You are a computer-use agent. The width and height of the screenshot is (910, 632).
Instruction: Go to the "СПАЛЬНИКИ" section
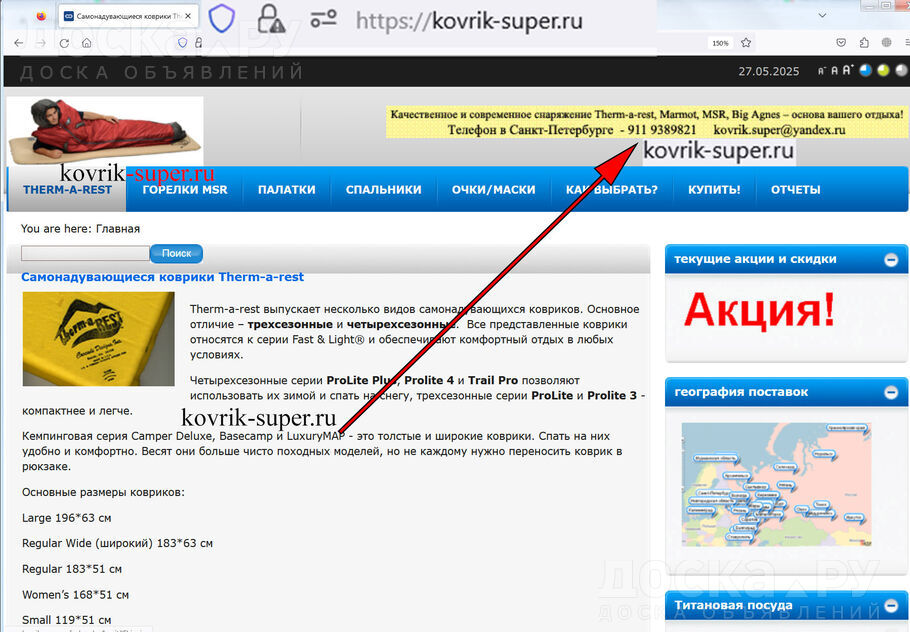coord(383,190)
